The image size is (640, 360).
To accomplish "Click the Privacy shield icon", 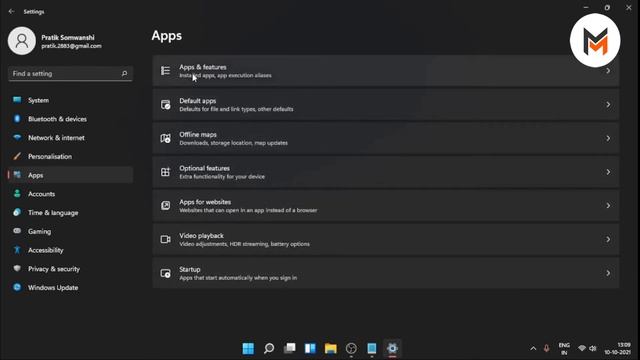I will tap(17, 269).
